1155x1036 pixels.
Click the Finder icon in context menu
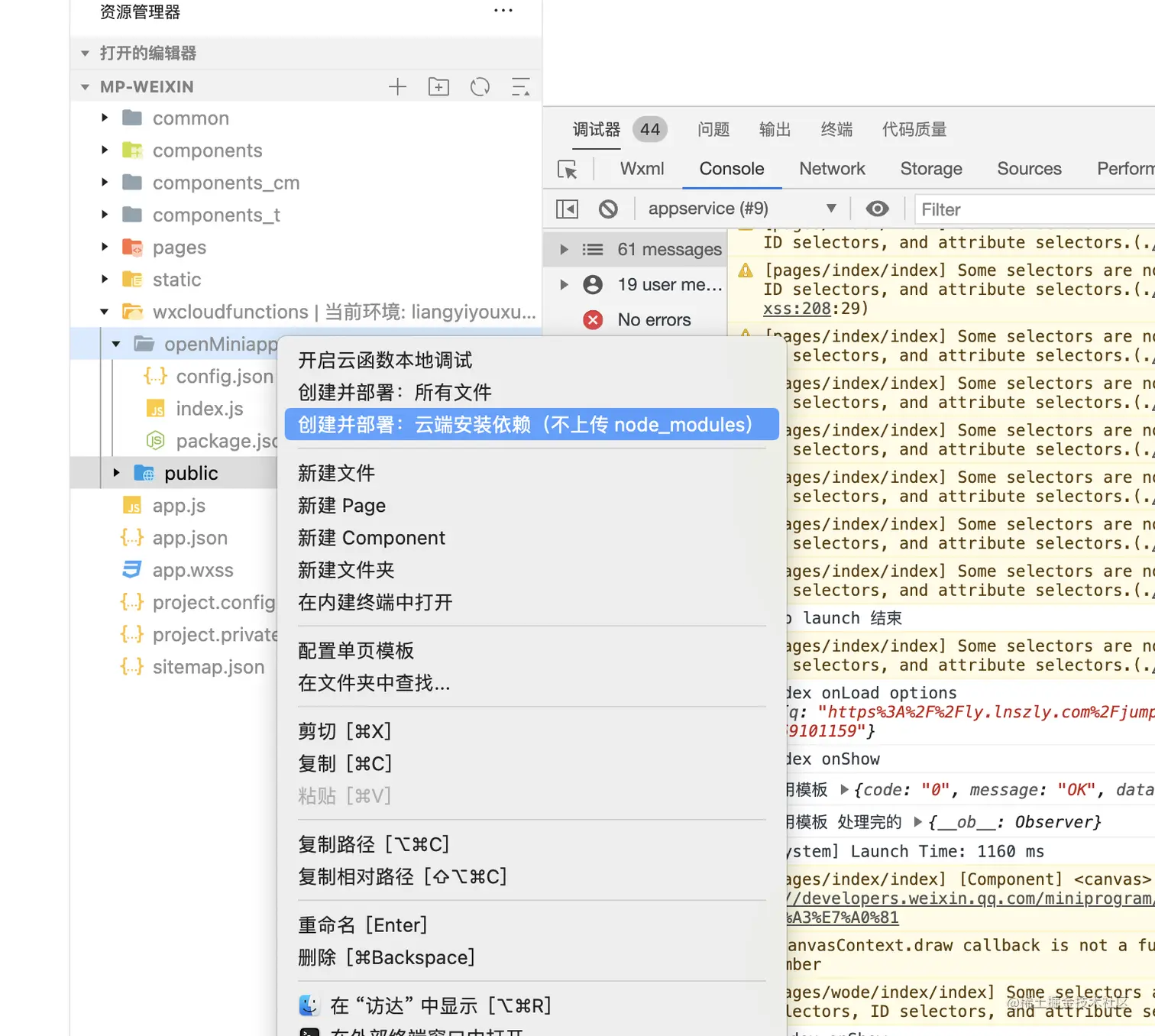(x=309, y=1005)
